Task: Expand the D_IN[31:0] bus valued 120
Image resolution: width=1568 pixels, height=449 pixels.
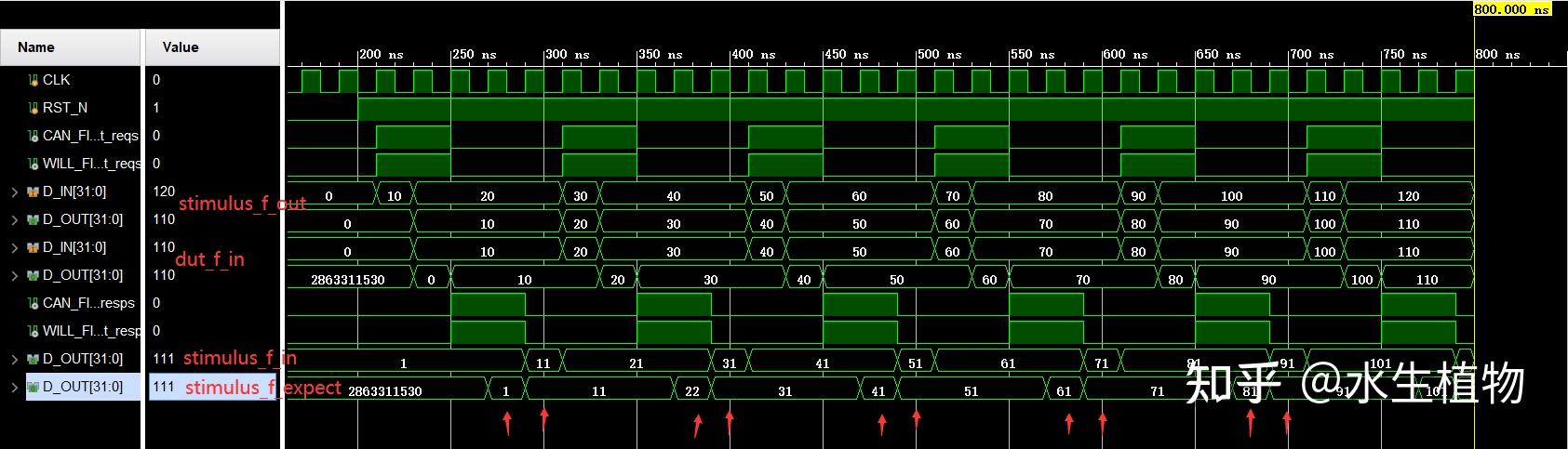Action: (14, 191)
